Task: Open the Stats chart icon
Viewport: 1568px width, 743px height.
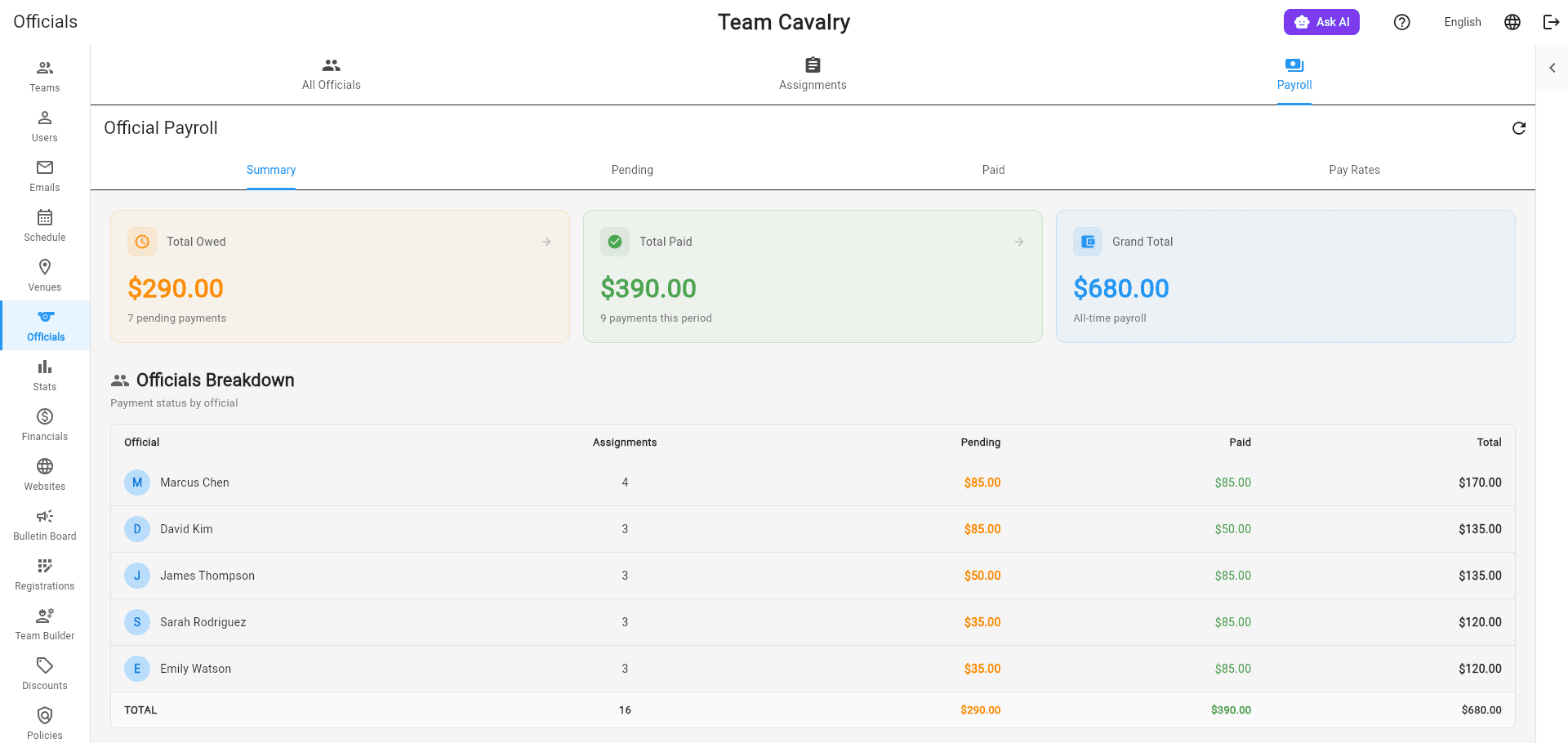Action: click(x=45, y=367)
